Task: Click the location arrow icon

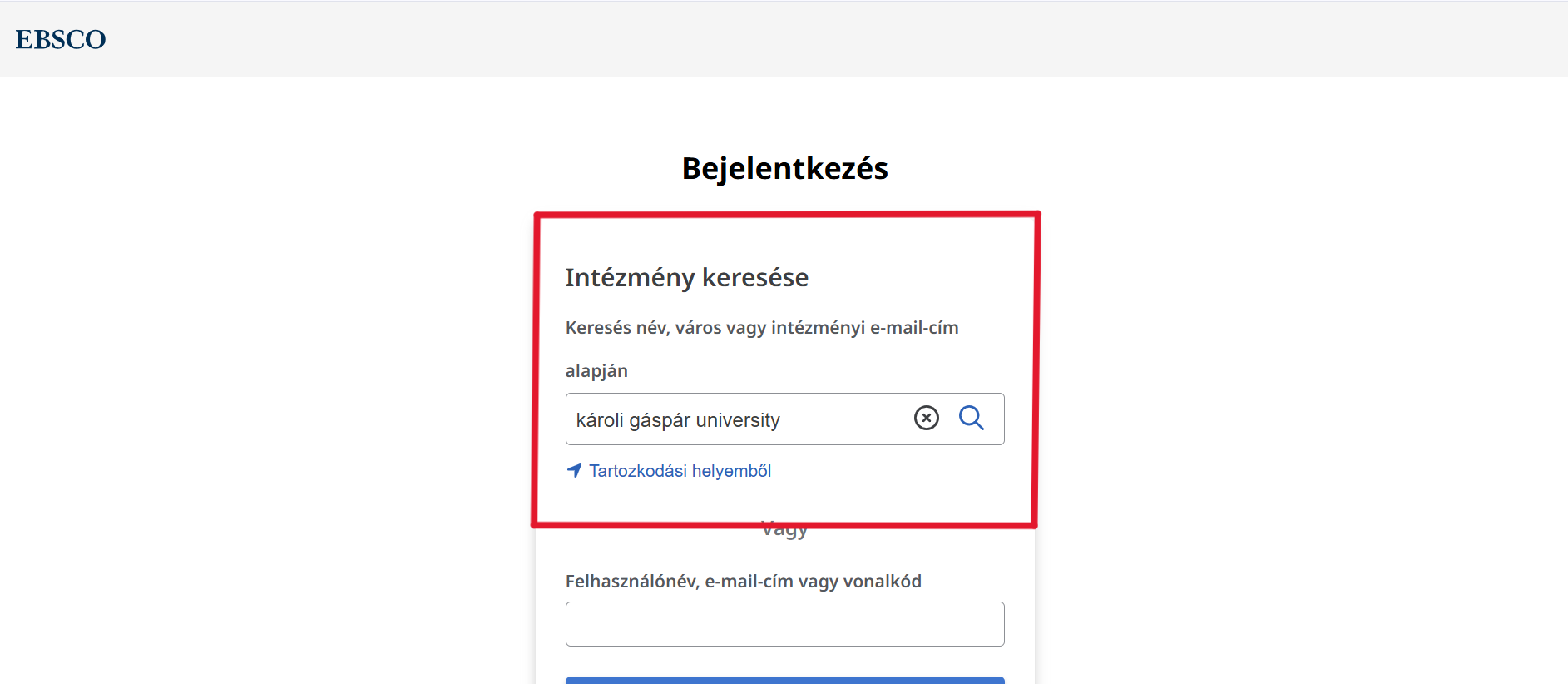Action: 574,471
